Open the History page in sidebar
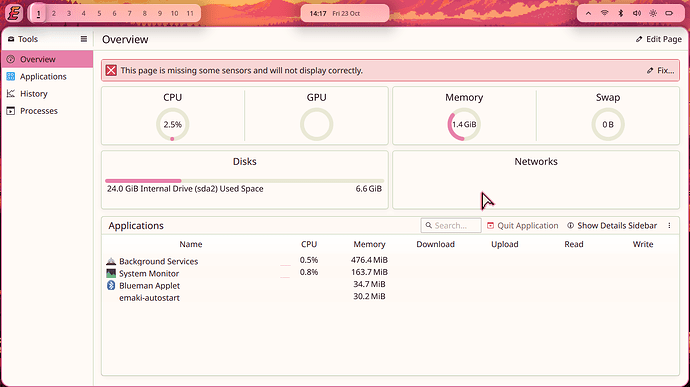The image size is (690, 387). (48, 93)
